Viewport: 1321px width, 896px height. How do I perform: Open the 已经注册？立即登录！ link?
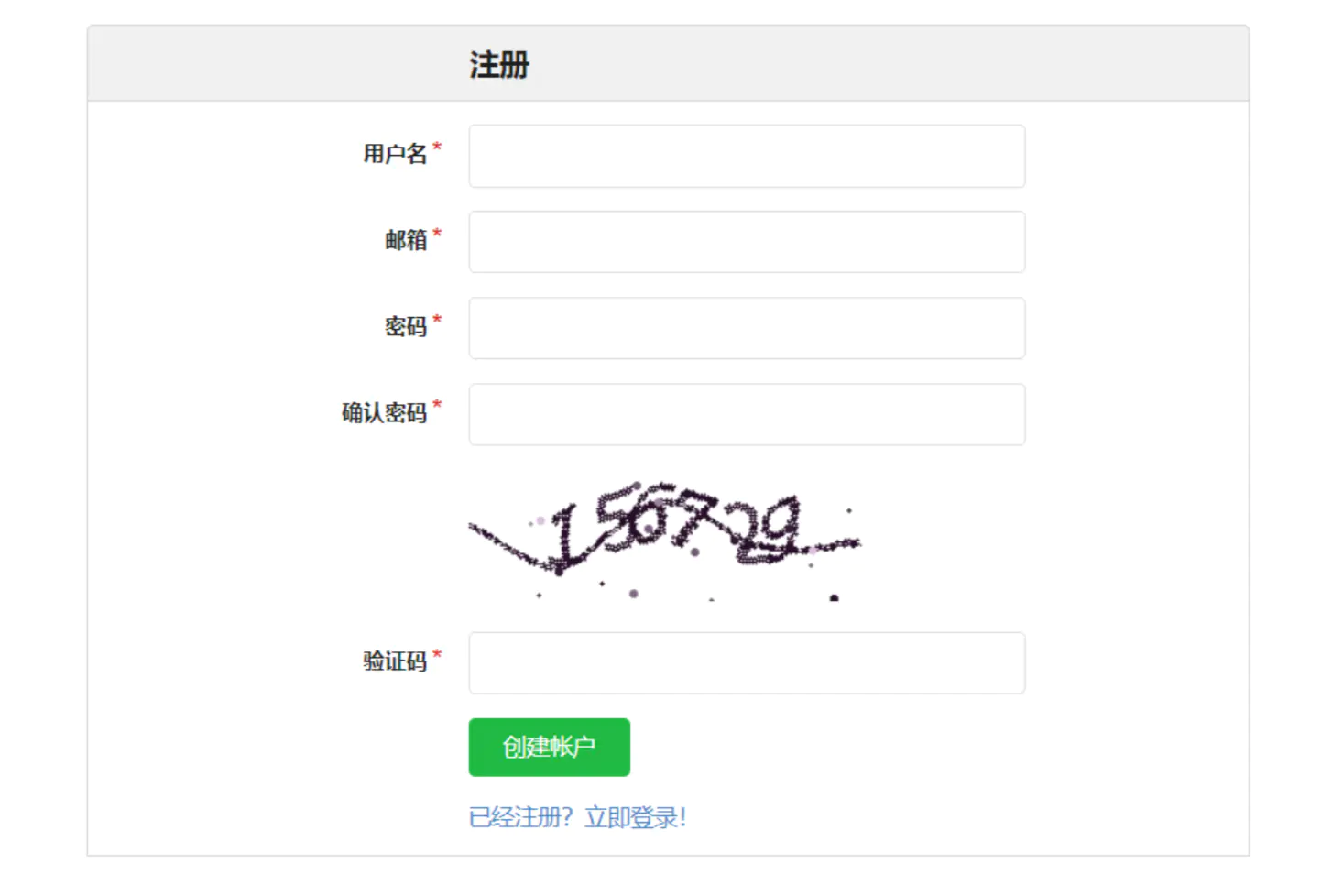tap(577, 817)
